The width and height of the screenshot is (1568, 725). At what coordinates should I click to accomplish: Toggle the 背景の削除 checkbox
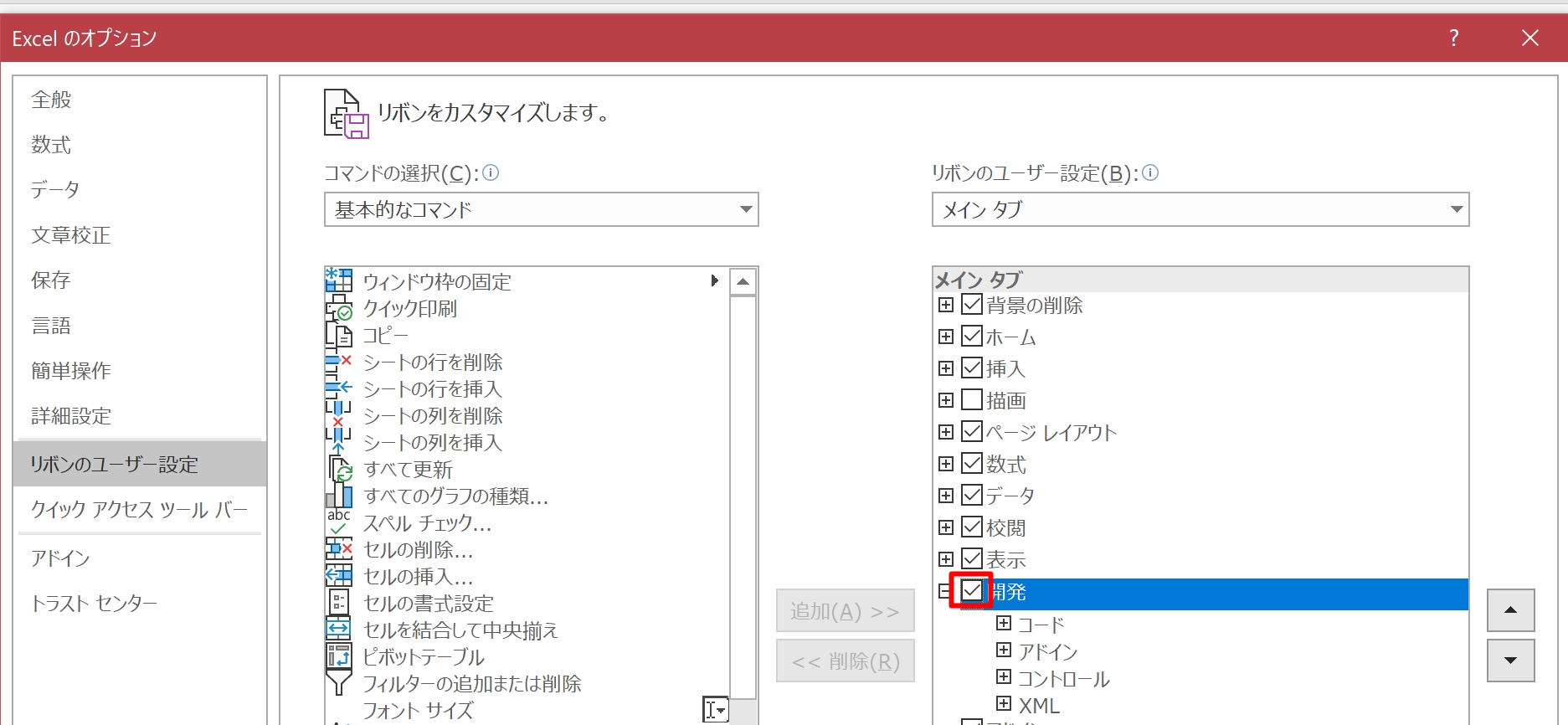coord(972,305)
